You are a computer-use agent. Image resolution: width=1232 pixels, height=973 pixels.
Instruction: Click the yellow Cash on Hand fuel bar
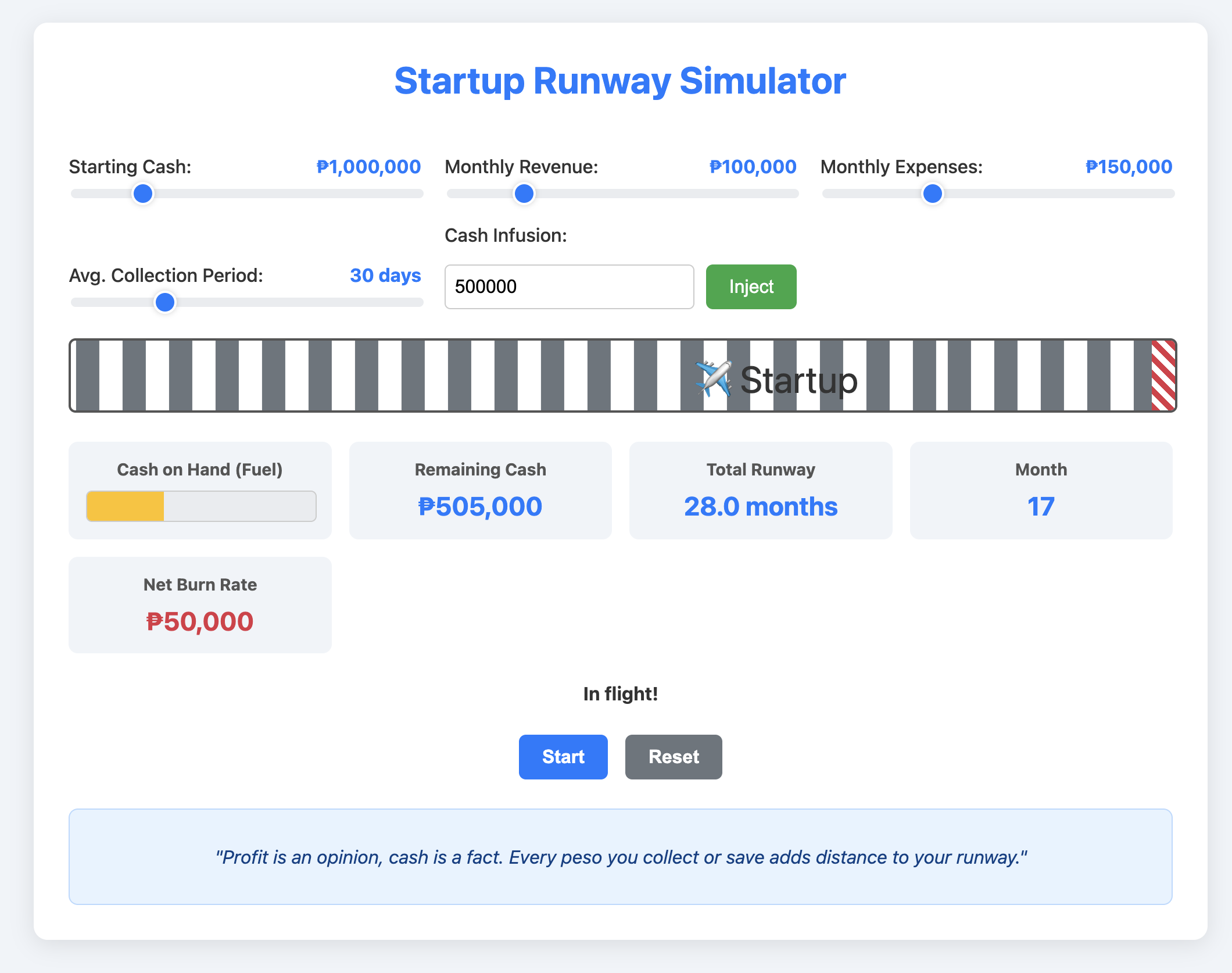[126, 506]
